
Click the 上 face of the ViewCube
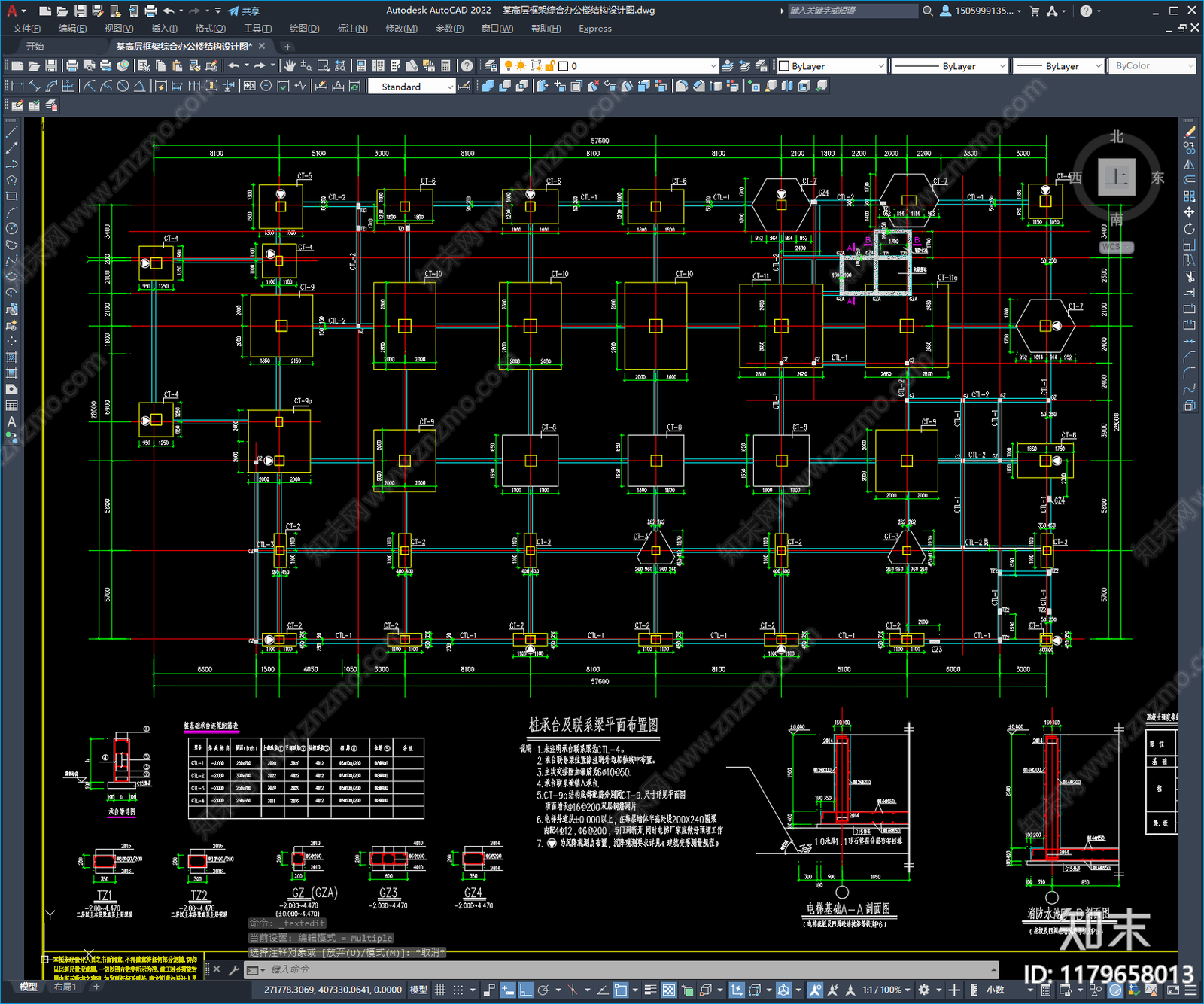(x=1116, y=178)
